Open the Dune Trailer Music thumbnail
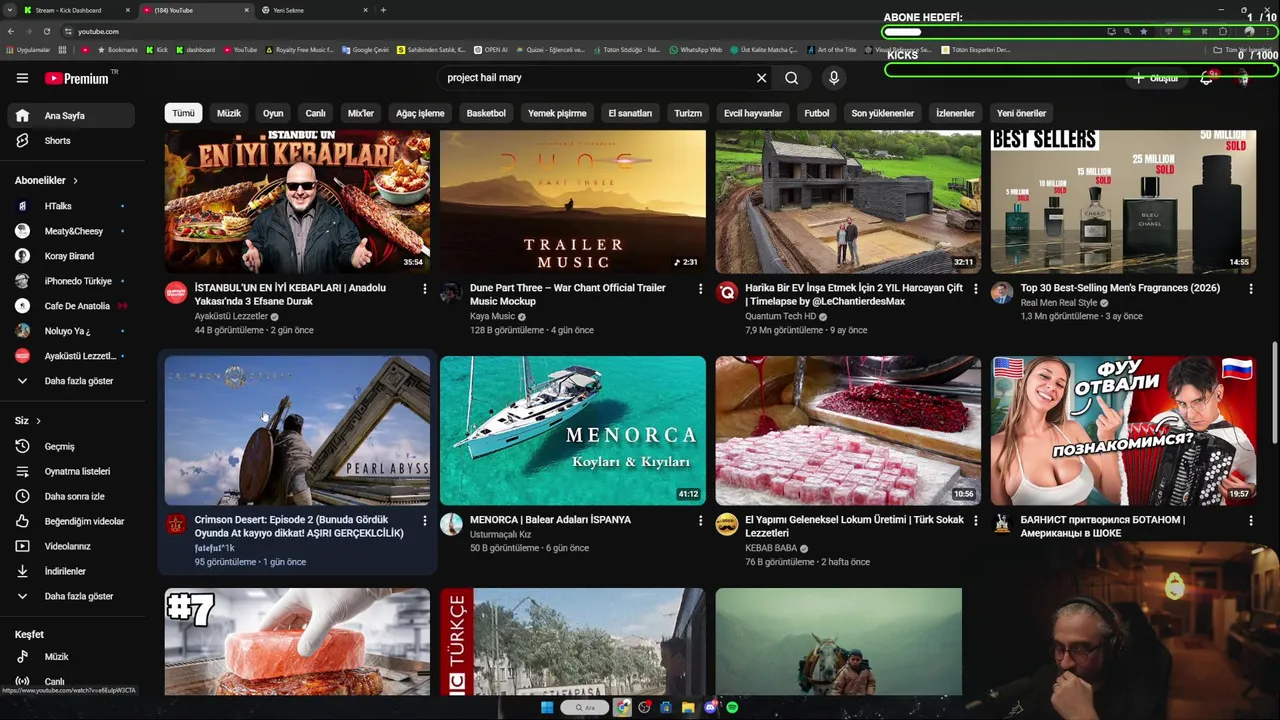This screenshot has width=1280, height=720. [x=573, y=199]
